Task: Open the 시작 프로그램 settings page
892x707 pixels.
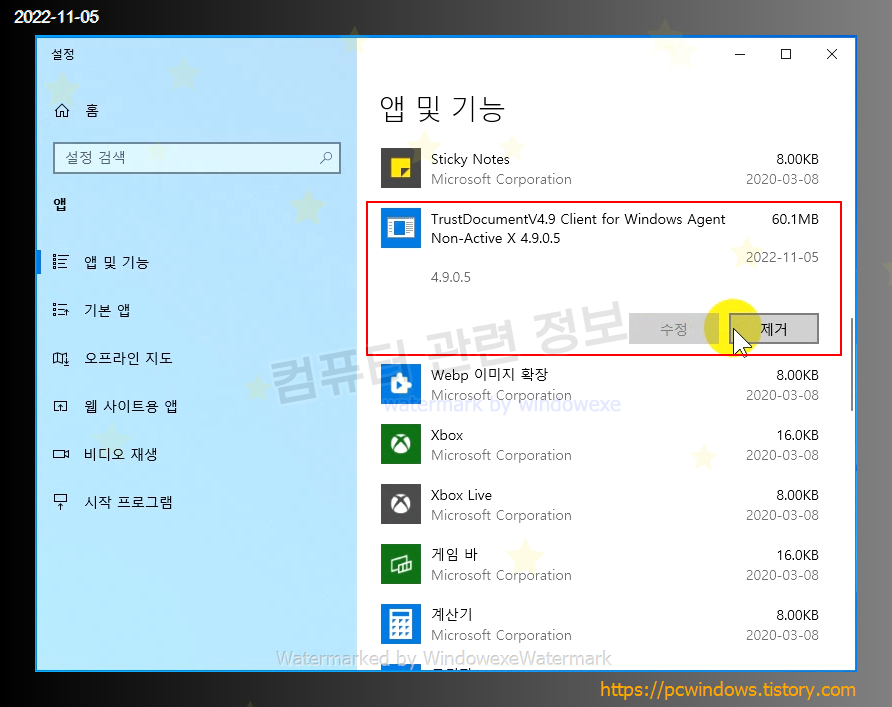Action: [196, 502]
